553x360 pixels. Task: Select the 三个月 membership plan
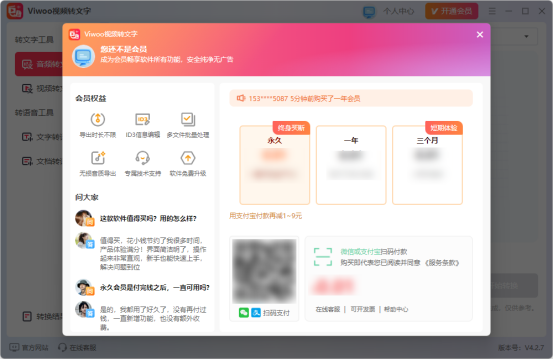click(427, 165)
